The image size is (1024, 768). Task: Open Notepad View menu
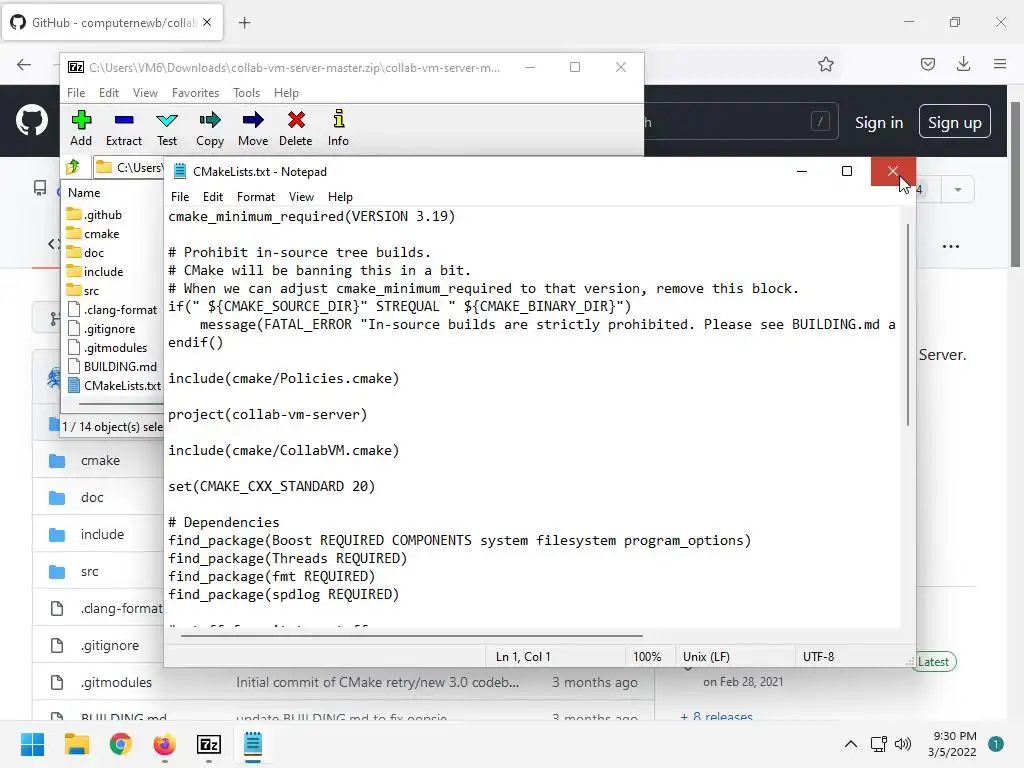pos(301,197)
